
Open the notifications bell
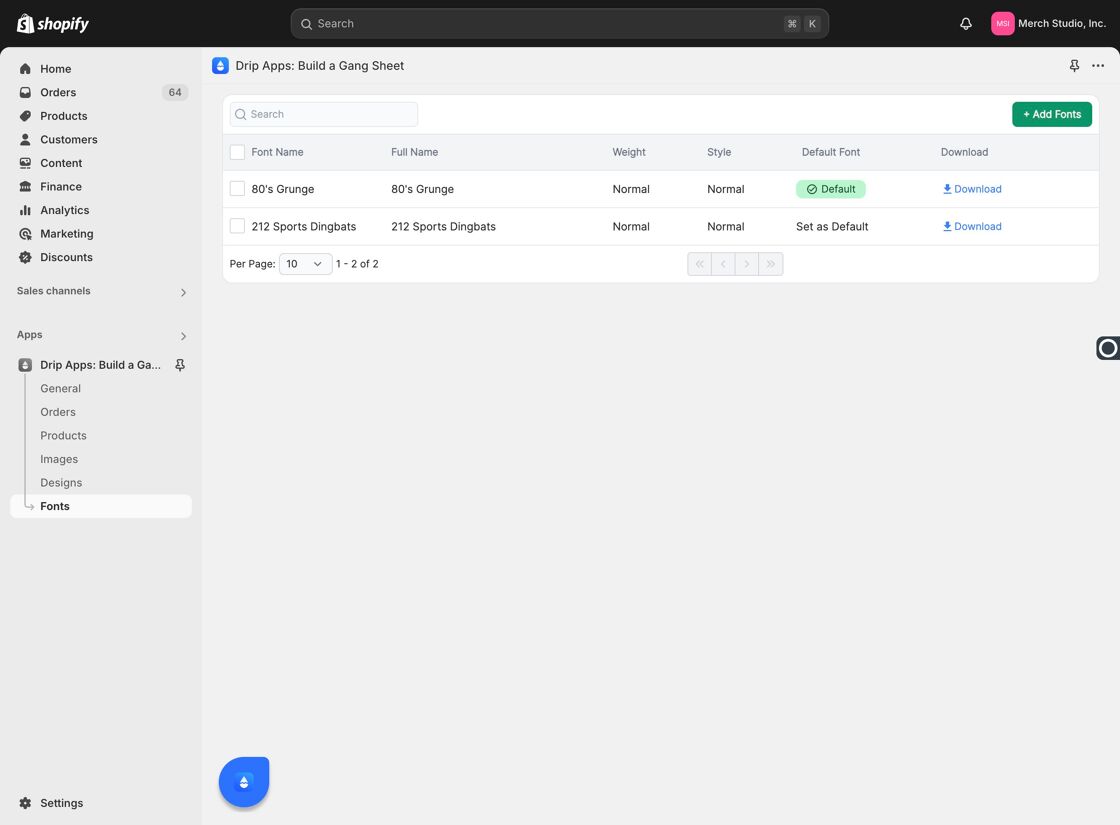966,24
